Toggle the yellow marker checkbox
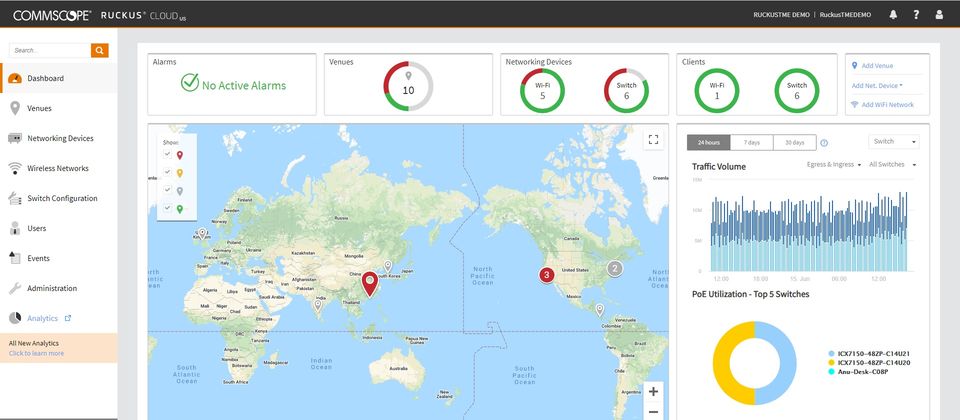The width and height of the screenshot is (960, 420). click(x=167, y=172)
